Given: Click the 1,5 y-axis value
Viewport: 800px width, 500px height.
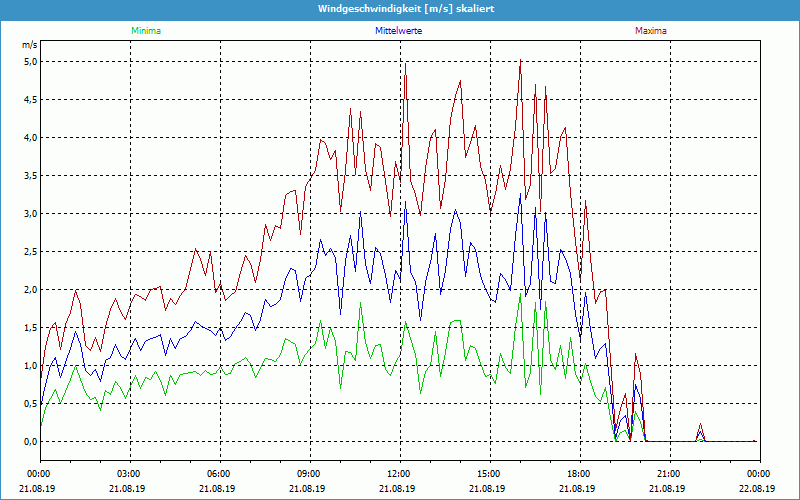Looking at the screenshot, I should click(31, 328).
